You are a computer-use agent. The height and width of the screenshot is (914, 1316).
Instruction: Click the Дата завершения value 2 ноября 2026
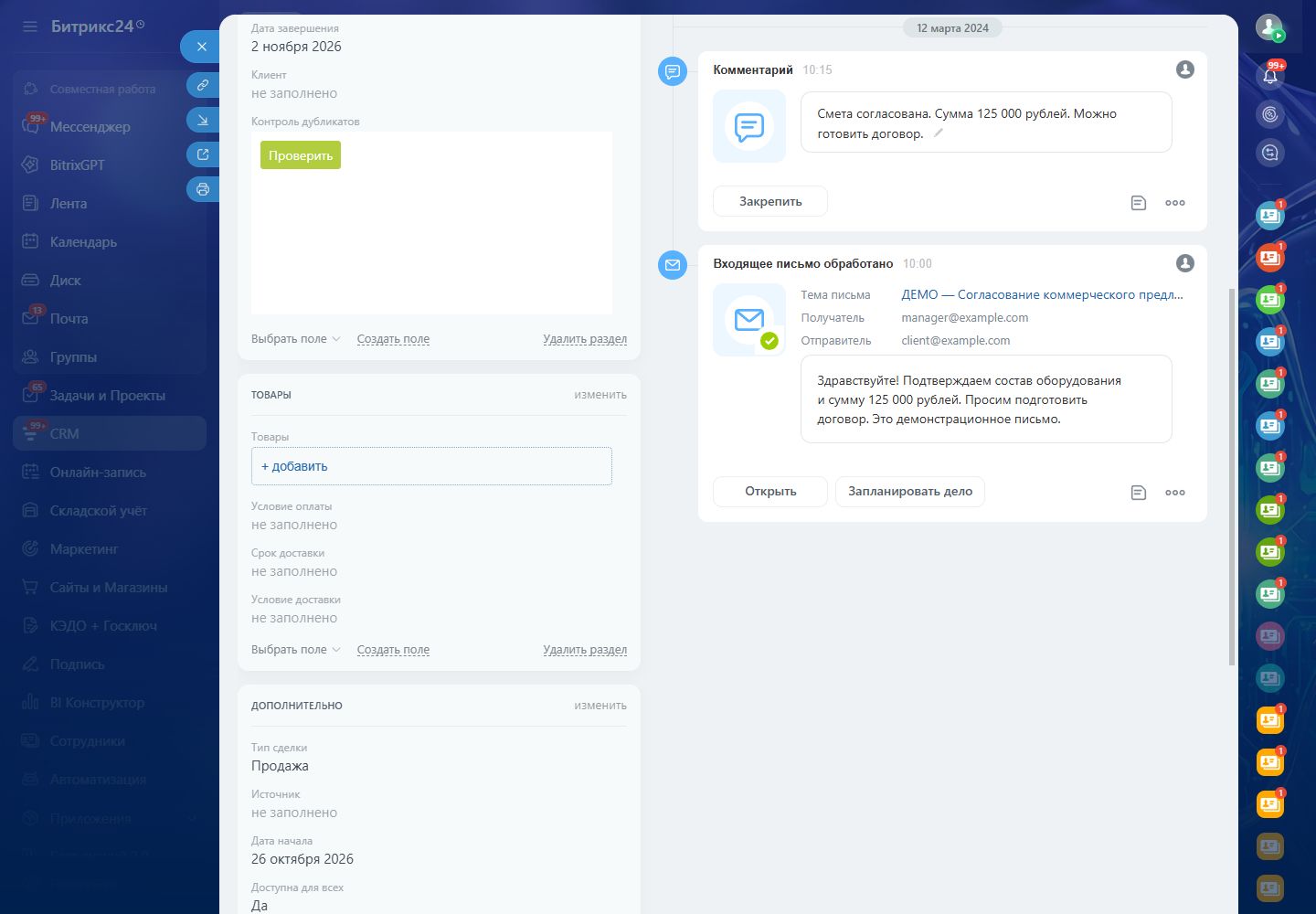click(296, 47)
